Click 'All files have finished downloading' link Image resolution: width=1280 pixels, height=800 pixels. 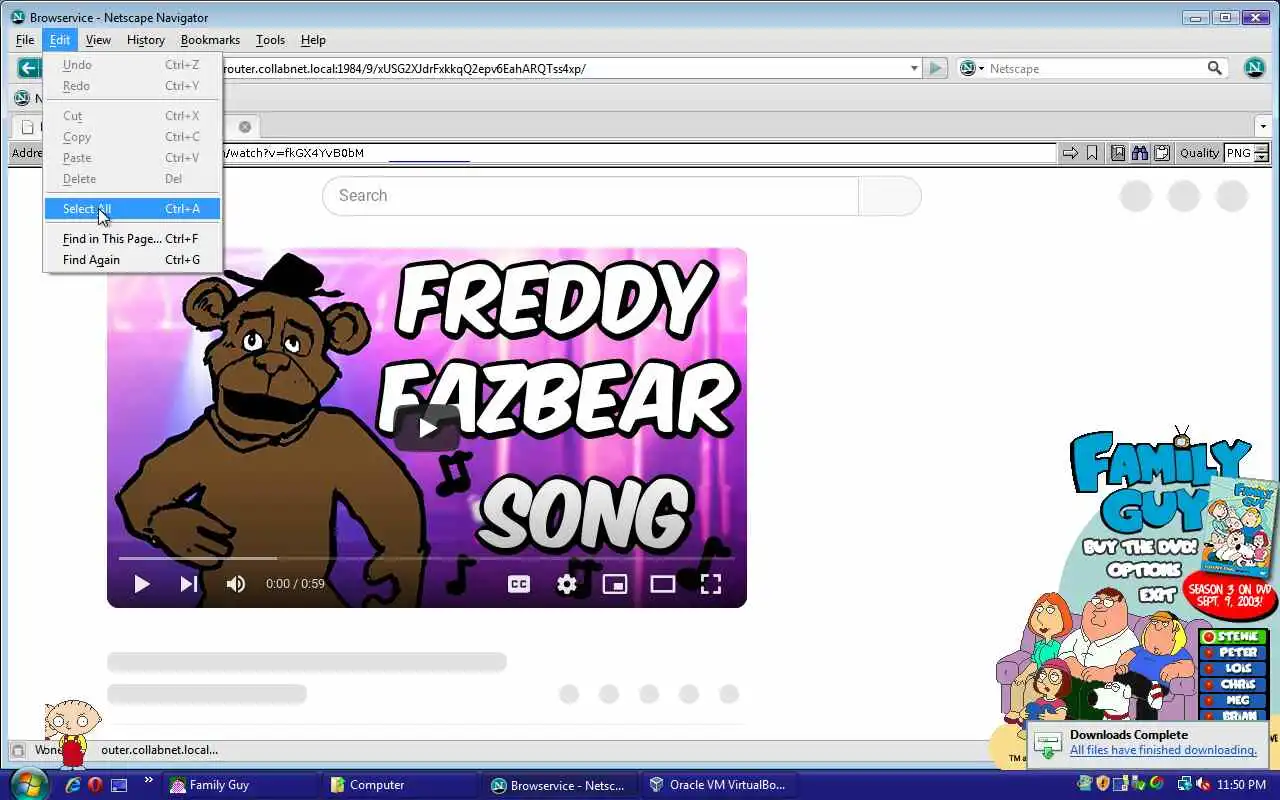pos(1163,750)
